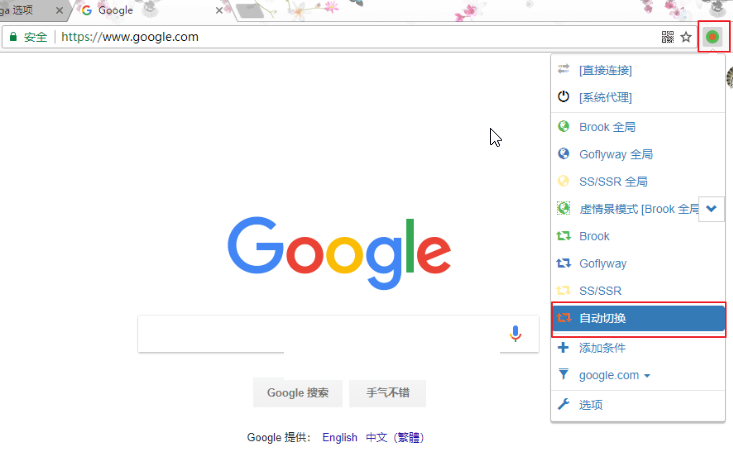Click the direct connection arrows icon

pos(564,68)
